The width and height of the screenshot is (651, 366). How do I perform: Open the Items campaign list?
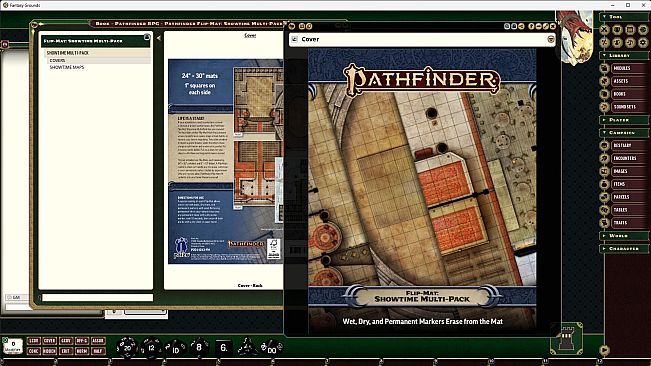point(630,184)
